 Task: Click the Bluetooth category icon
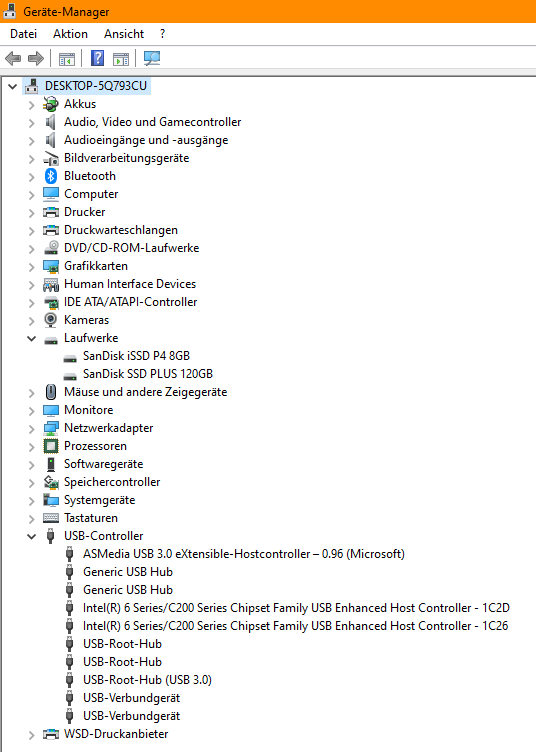51,176
